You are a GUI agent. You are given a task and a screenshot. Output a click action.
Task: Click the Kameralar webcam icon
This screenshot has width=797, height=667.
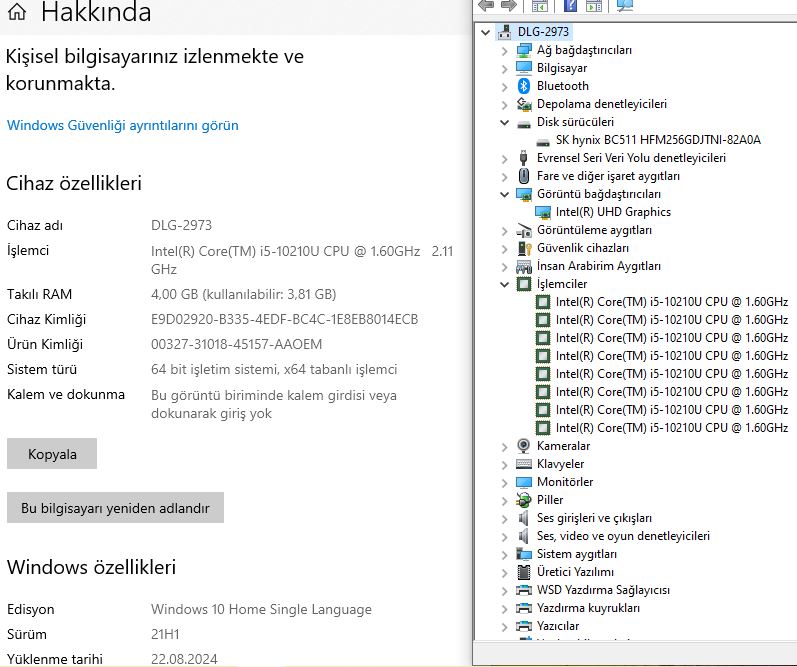tap(524, 446)
